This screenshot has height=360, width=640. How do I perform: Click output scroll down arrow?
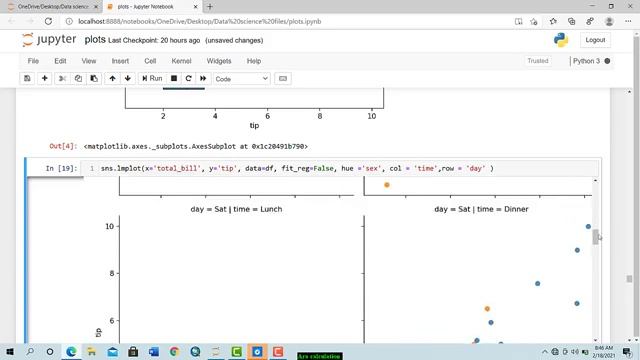(x=596, y=340)
